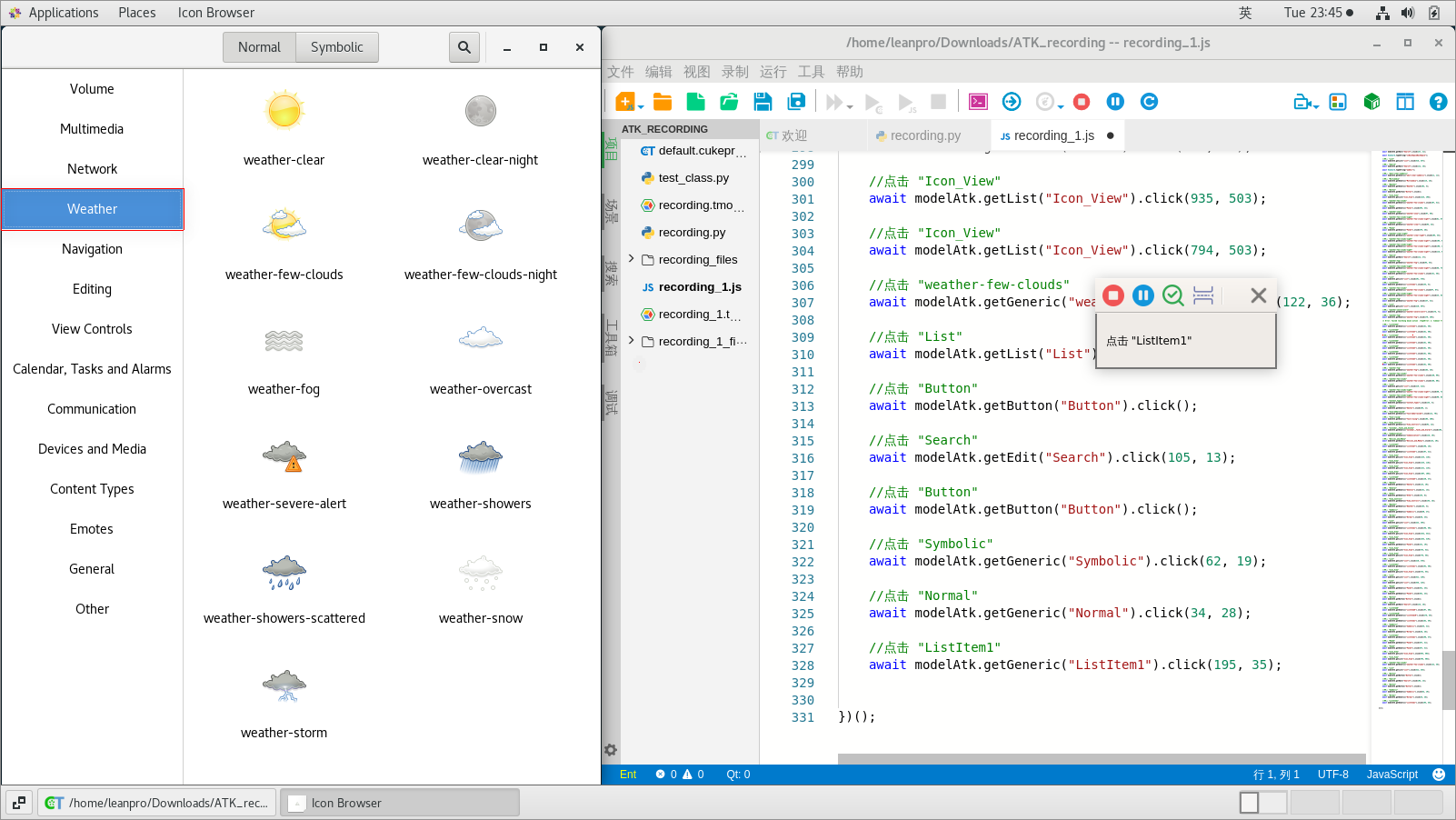Screen dimensions: 1456x820
Task: Click the settings gear in left sidebar
Action: click(x=611, y=750)
